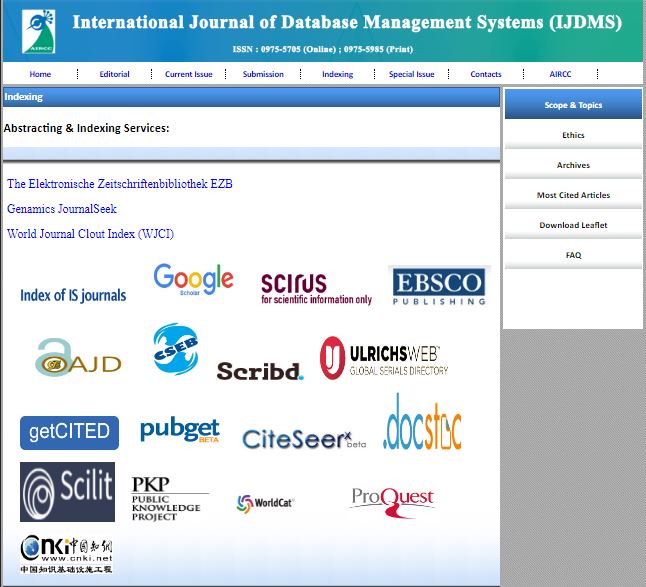646x587 pixels.
Task: Click the Ulrichsweb Global Serials Directory logo
Action: pyautogui.click(x=384, y=358)
